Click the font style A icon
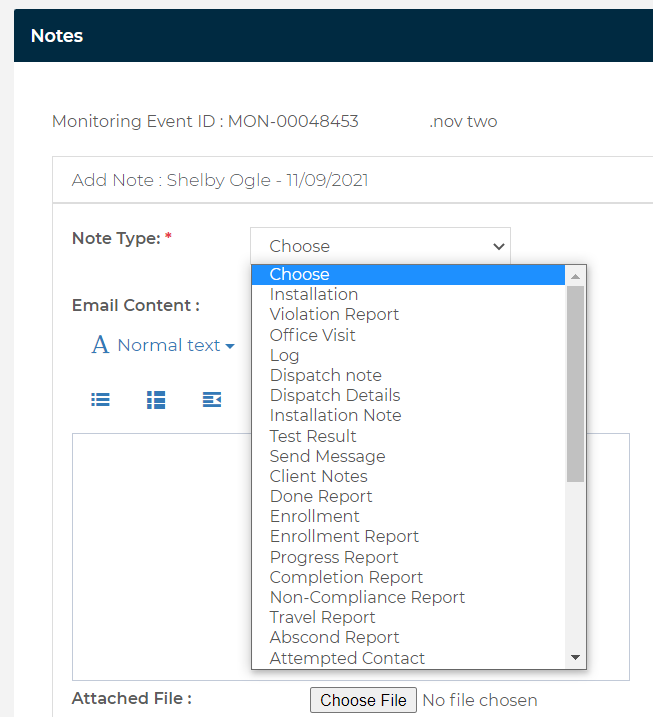The image size is (653, 717). tap(101, 345)
